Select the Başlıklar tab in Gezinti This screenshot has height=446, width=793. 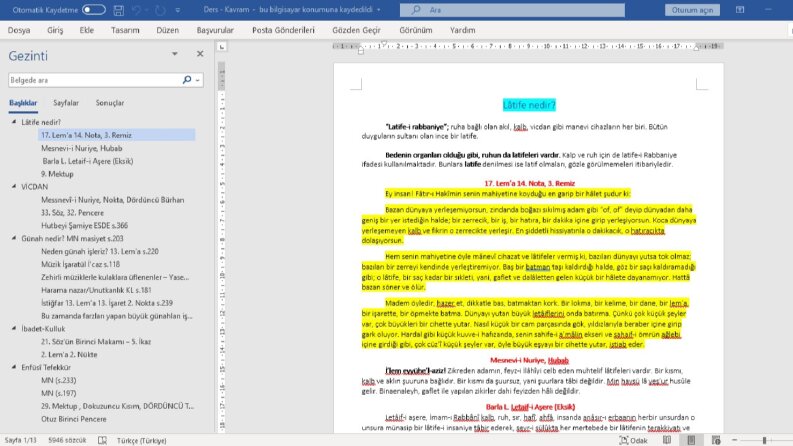click(x=23, y=103)
